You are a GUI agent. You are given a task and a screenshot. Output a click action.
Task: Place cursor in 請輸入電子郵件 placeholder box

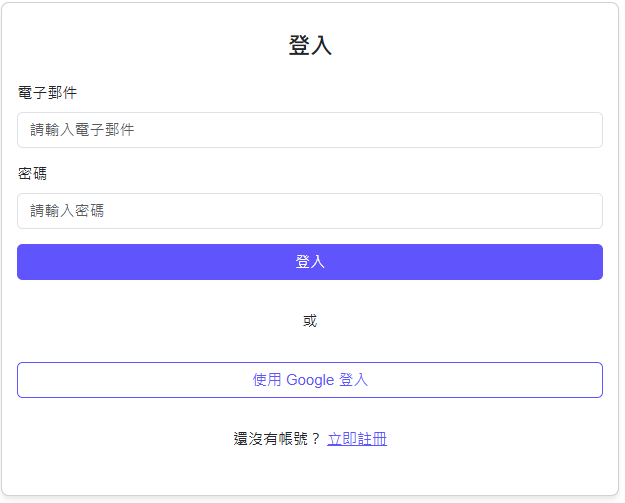[309, 130]
